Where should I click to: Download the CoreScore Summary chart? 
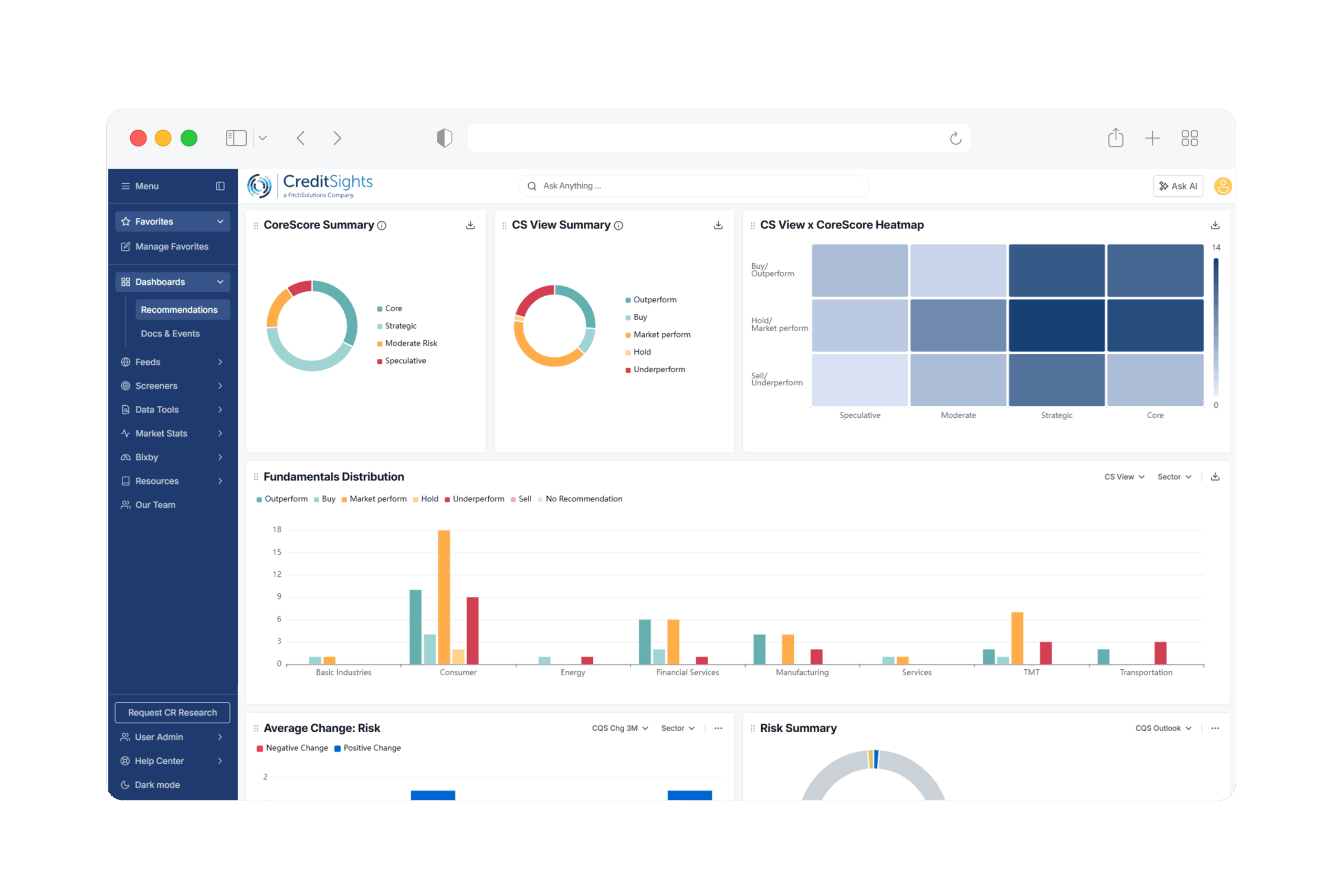pyautogui.click(x=470, y=225)
